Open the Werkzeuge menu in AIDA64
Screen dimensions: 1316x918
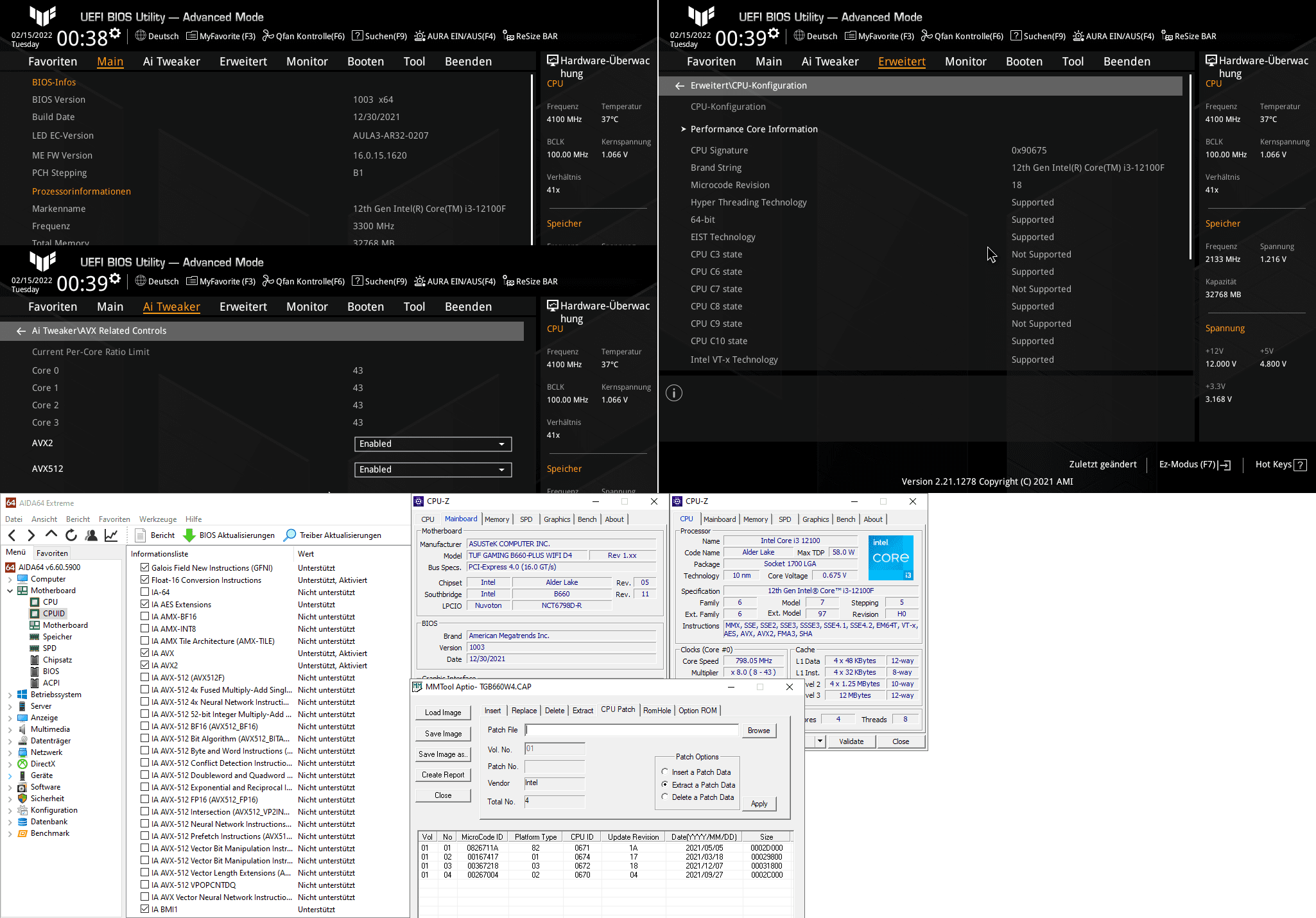(x=157, y=519)
